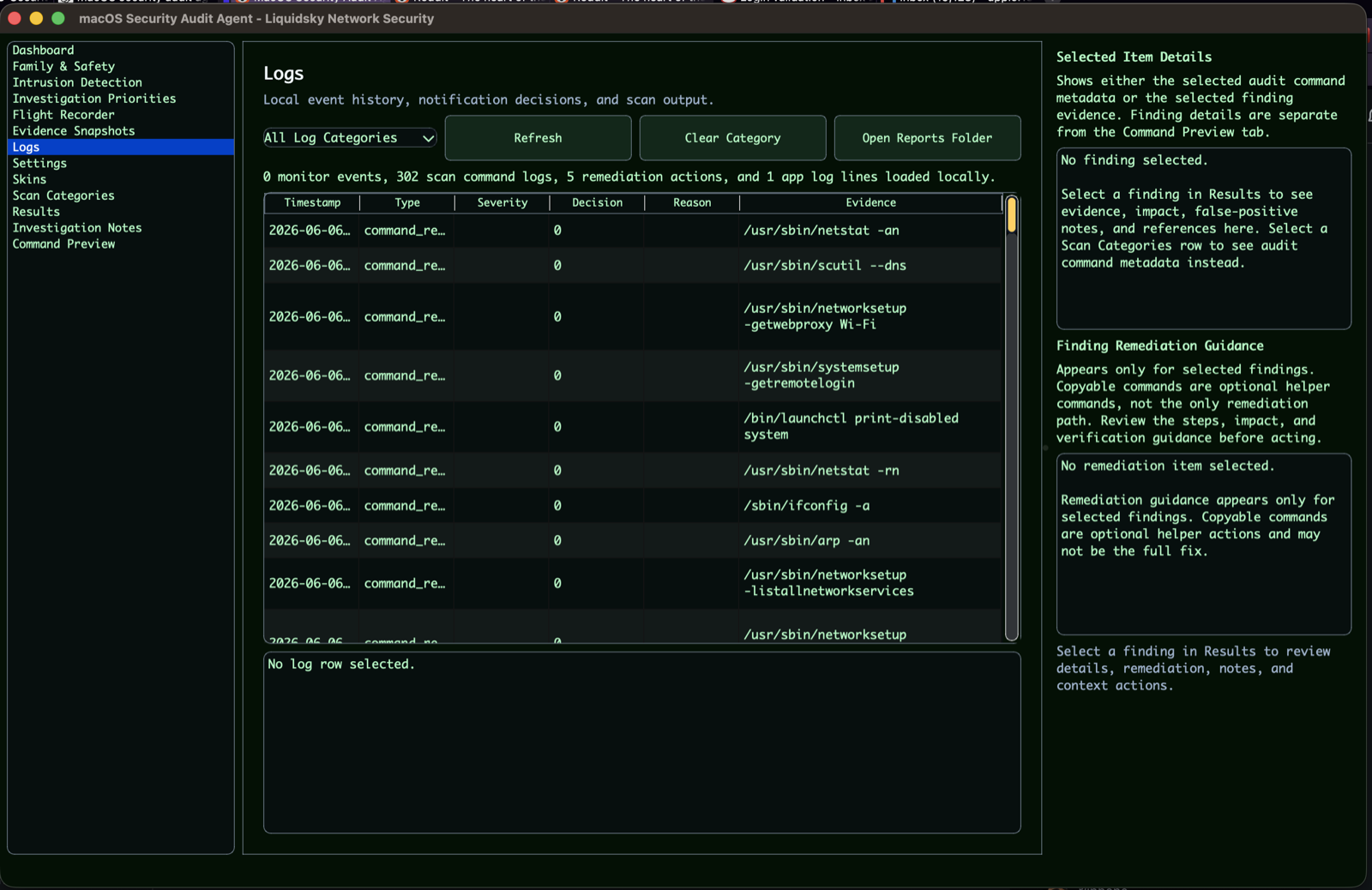Click Open Reports Folder button
Screen dimensions: 1372x890
(x=927, y=138)
